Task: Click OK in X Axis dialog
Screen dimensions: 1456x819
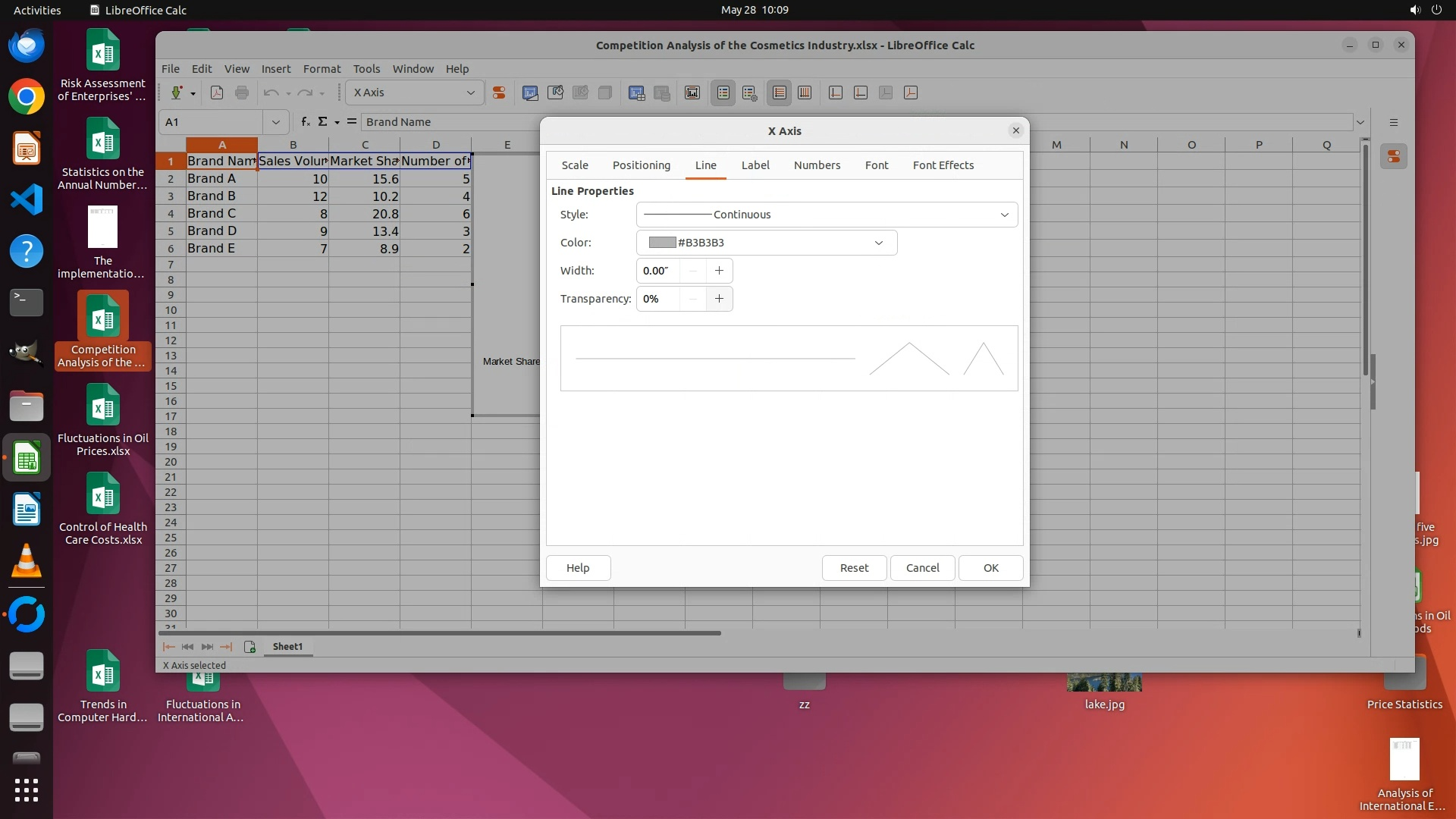Action: click(990, 568)
